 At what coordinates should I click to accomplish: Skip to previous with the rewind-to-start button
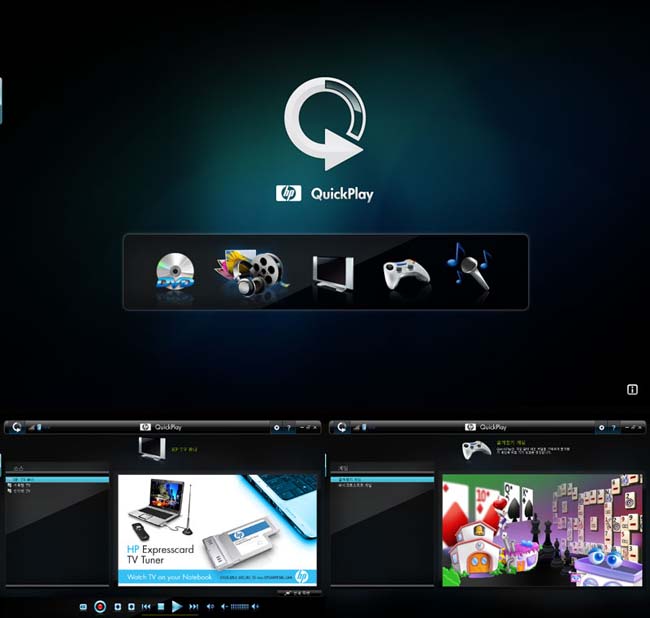click(x=146, y=607)
